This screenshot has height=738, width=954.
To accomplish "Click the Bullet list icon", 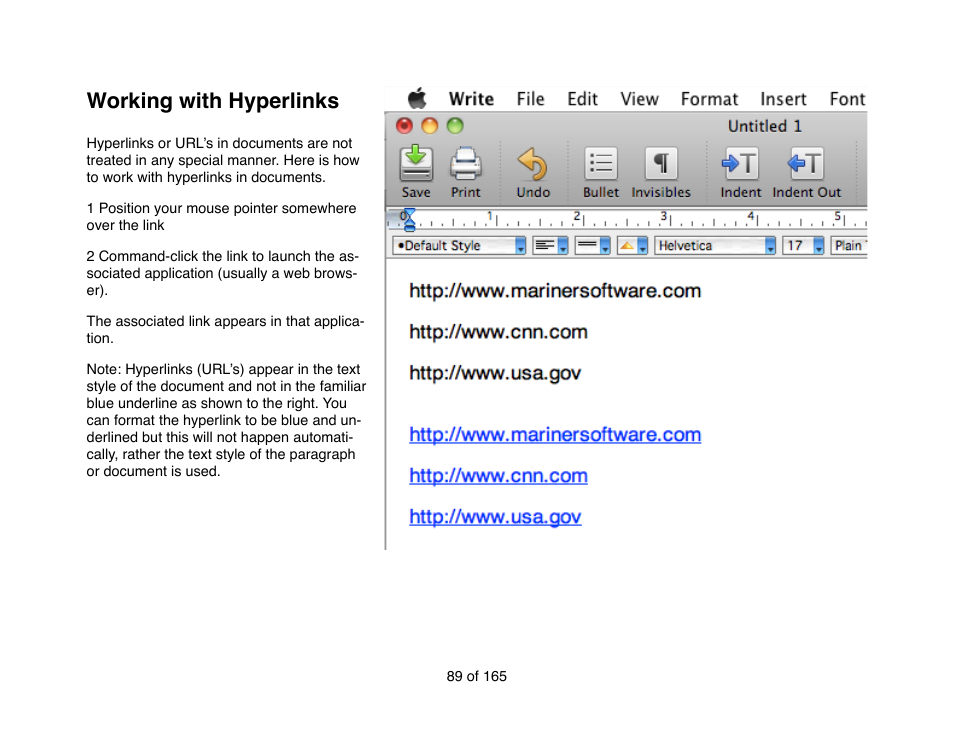I will 601,164.
